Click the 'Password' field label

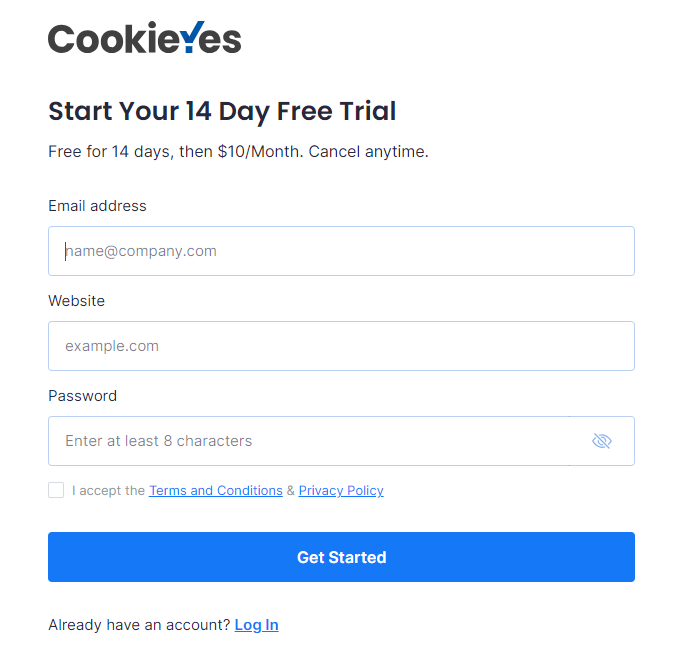point(82,396)
